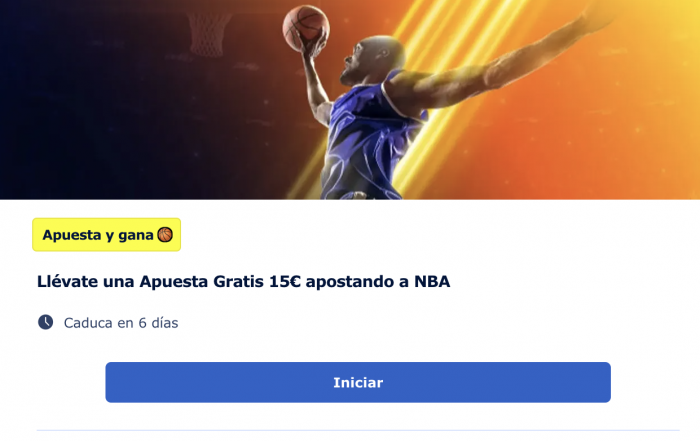
Task: Click the Caduca en 6 días text
Action: (121, 323)
